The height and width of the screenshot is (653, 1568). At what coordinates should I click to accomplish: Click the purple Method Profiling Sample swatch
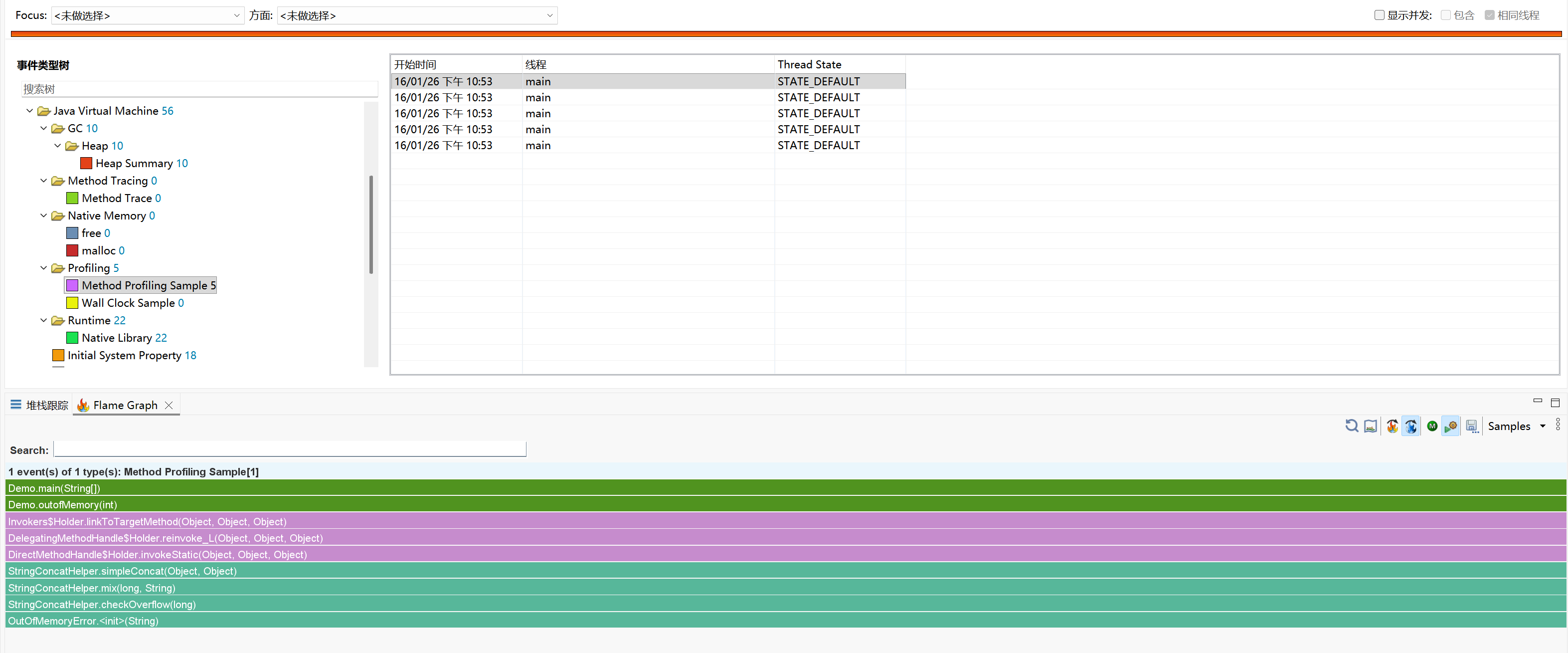pos(72,285)
